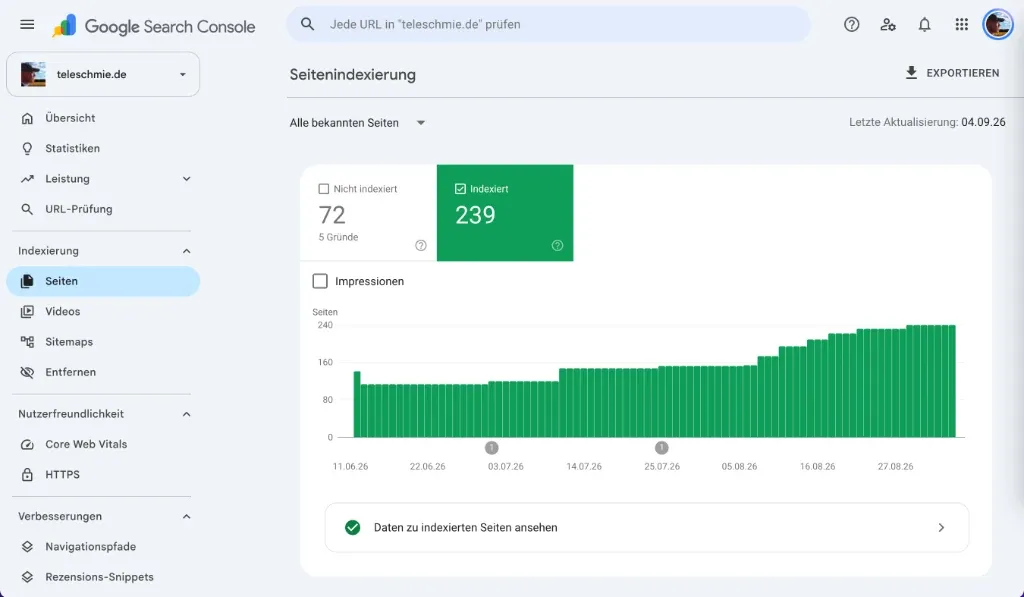Click the Leistung trend icon
This screenshot has height=597, width=1024.
(x=27, y=179)
